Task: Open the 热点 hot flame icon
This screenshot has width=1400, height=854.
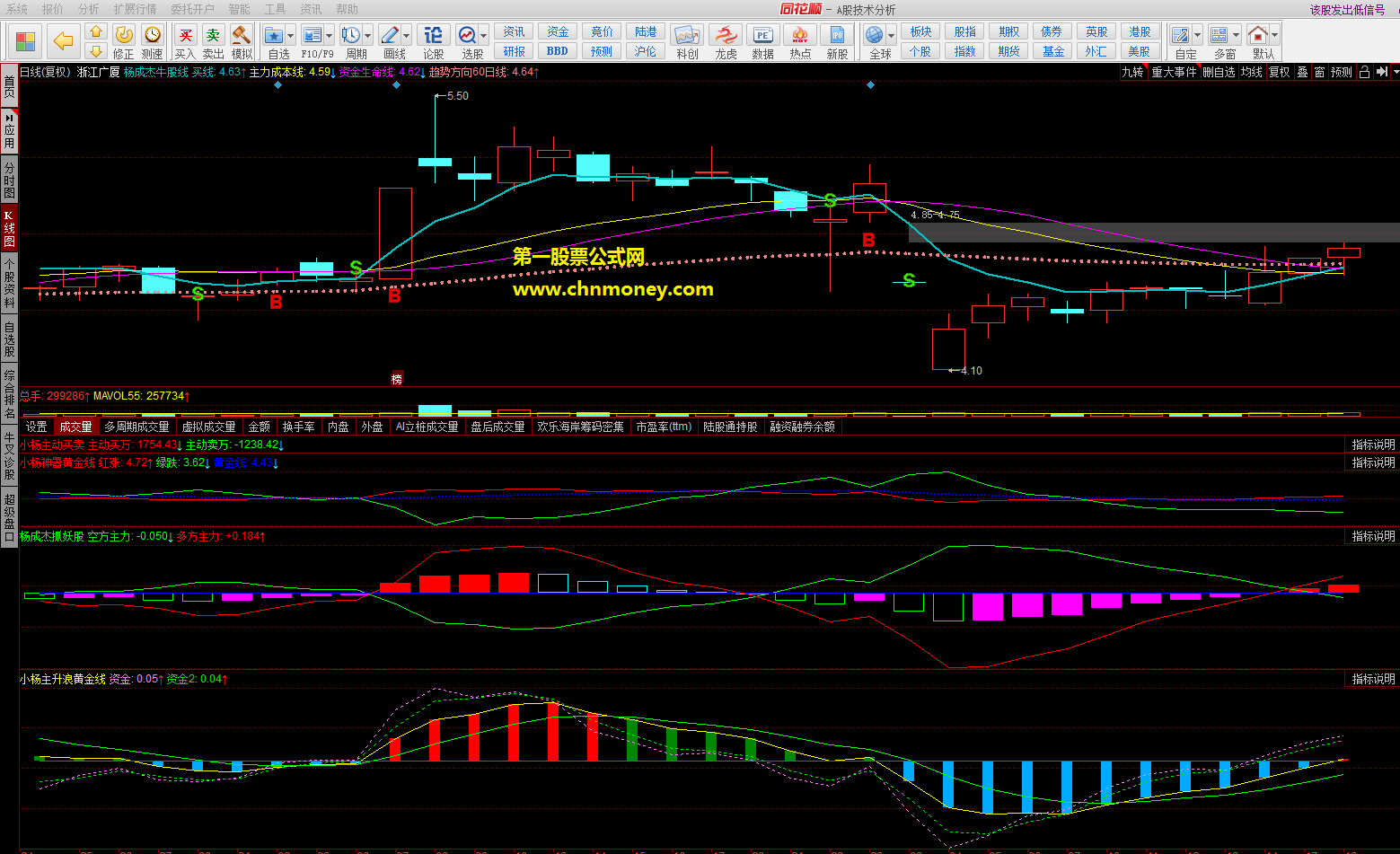Action: point(800,36)
